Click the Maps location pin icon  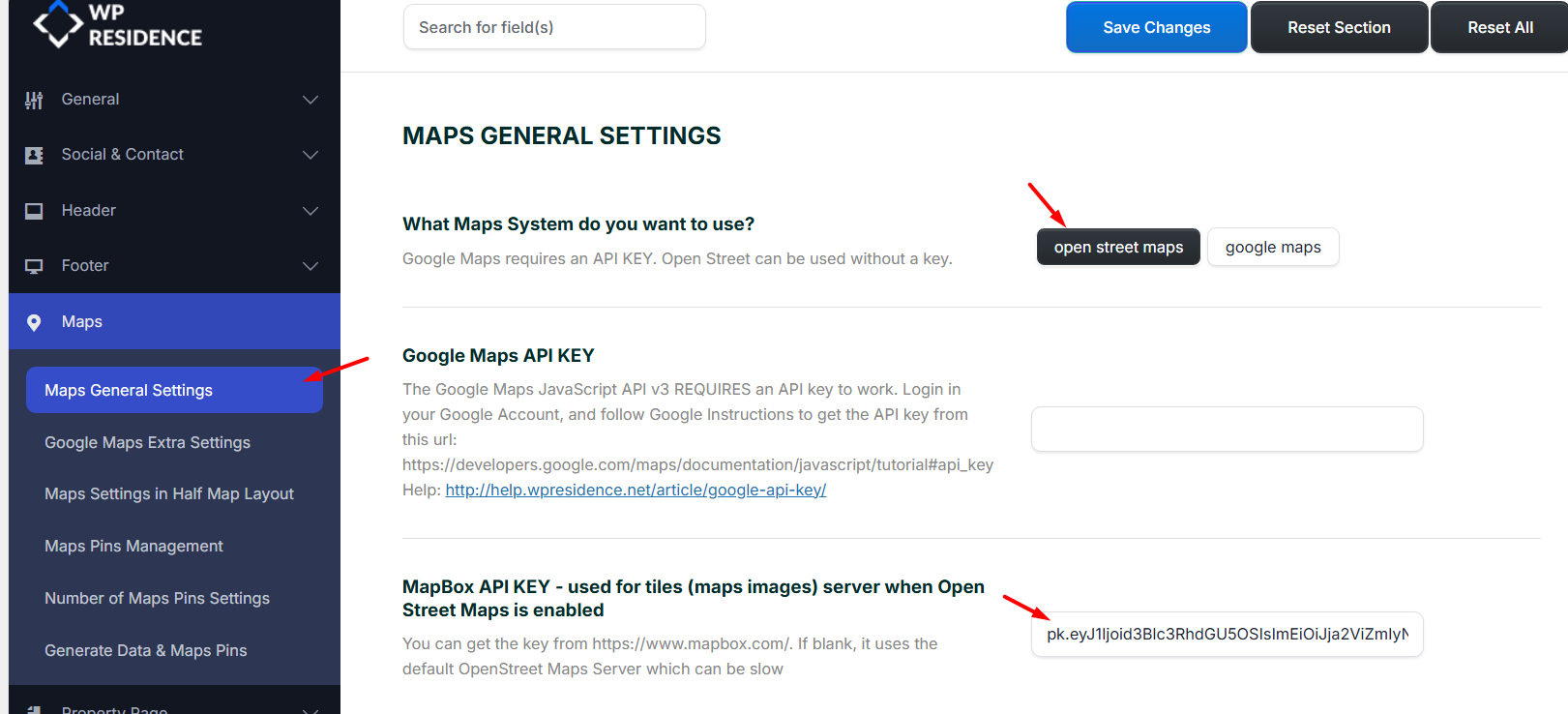tap(34, 322)
